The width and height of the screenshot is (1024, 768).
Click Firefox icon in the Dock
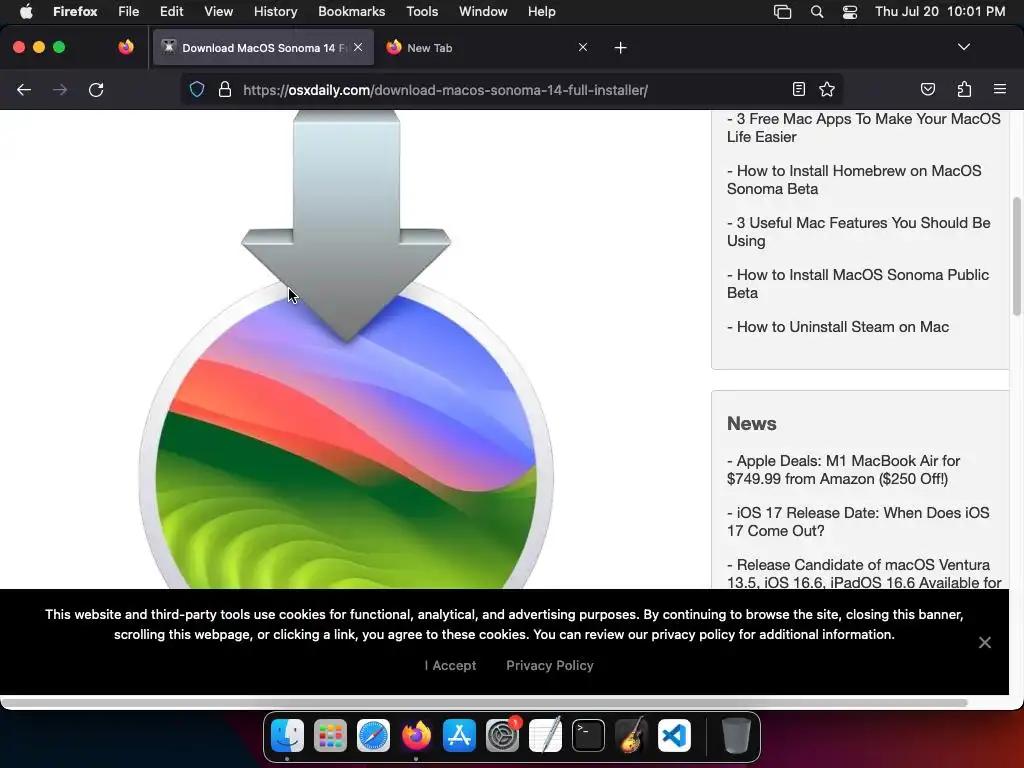pos(416,735)
